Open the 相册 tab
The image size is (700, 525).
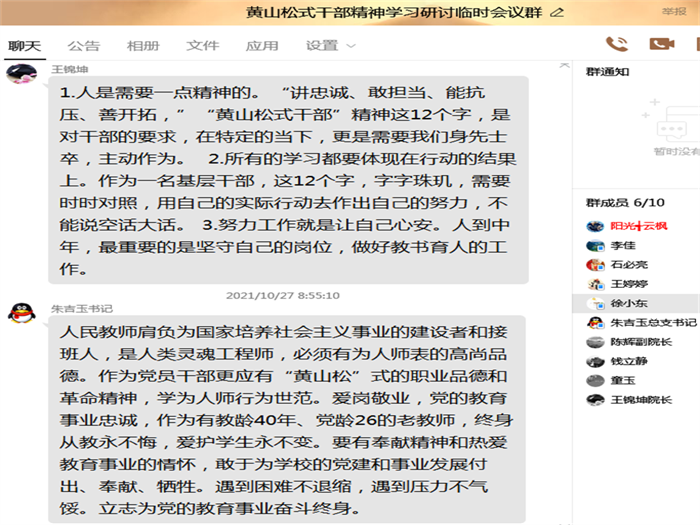tap(143, 46)
